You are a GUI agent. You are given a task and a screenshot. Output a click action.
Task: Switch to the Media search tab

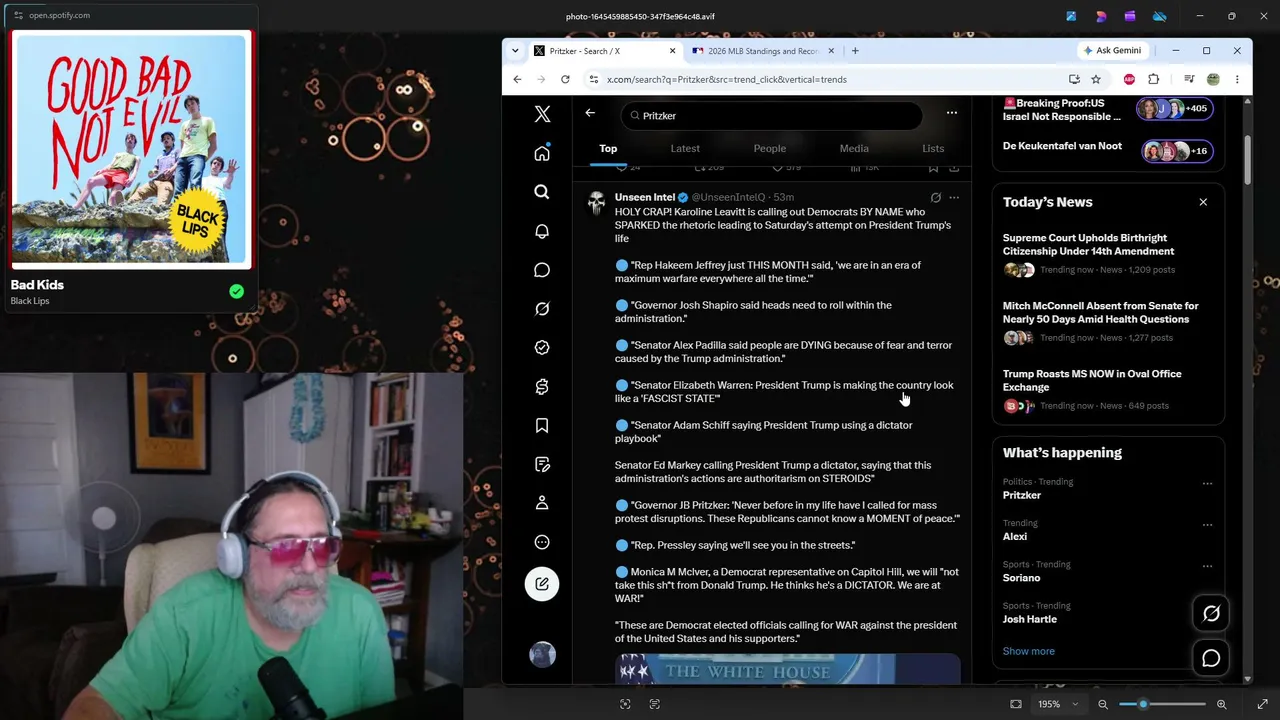coord(854,148)
